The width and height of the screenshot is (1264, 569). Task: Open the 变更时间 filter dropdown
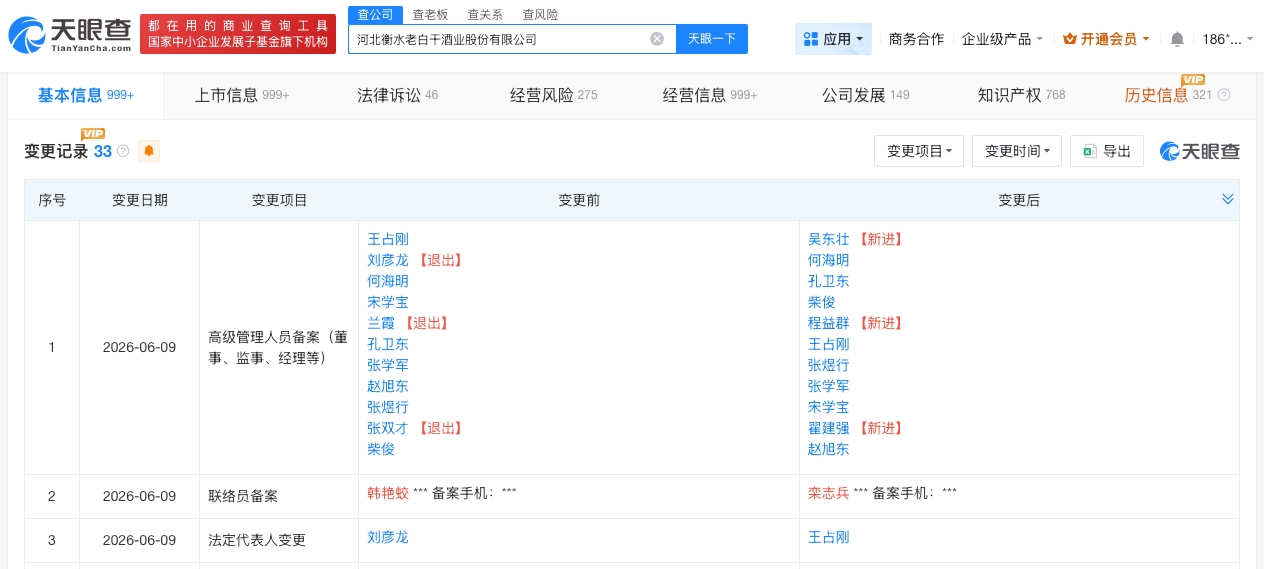[x=1017, y=151]
